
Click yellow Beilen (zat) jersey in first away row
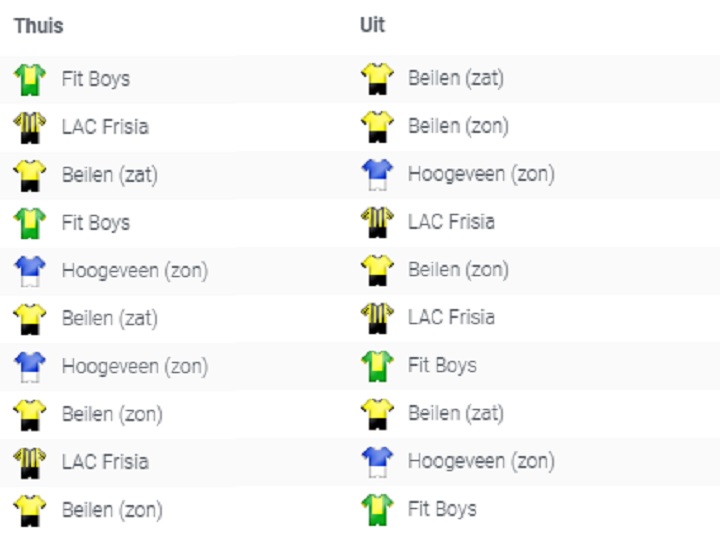377,79
